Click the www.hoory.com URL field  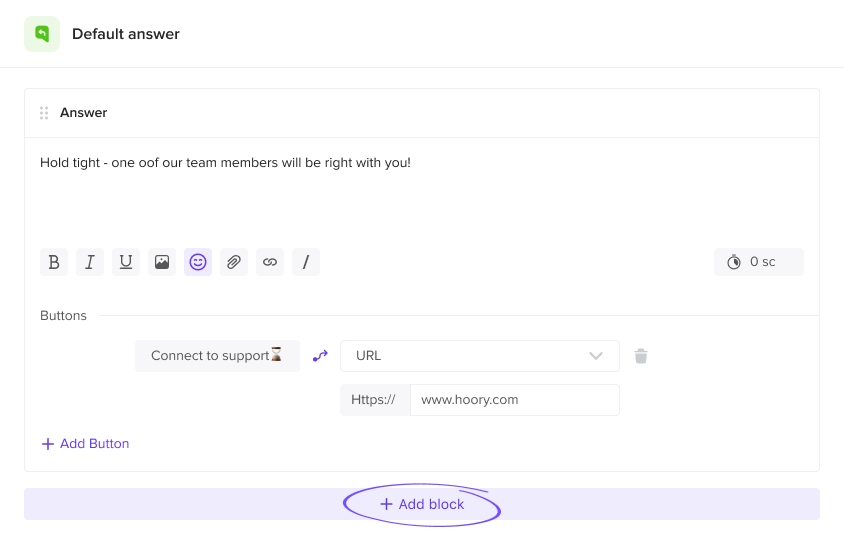(515, 400)
